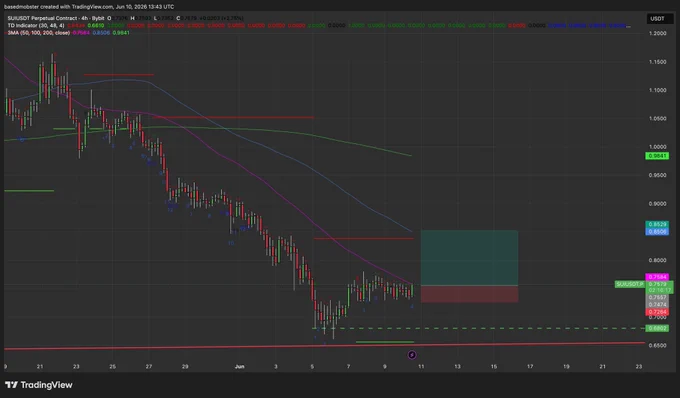680x398 pixels.
Task: Click the teal 0.8529 take-profit price label
Action: [x=657, y=224]
